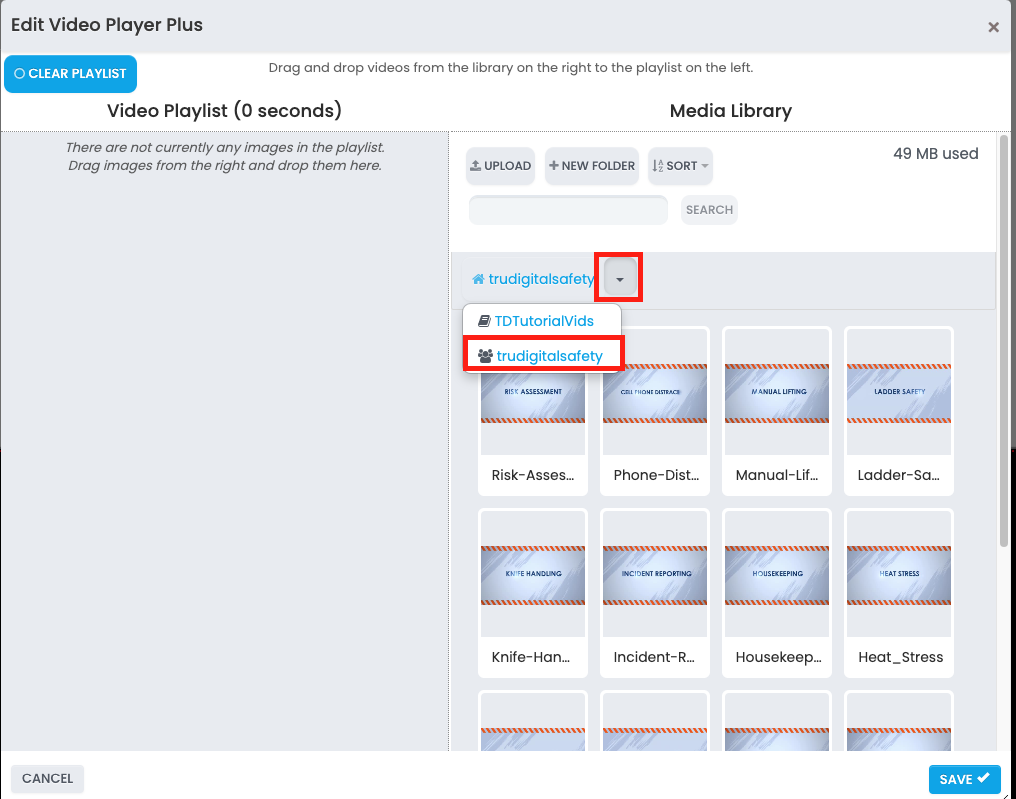Click the home icon before trudigitalsafety

pyautogui.click(x=478, y=279)
